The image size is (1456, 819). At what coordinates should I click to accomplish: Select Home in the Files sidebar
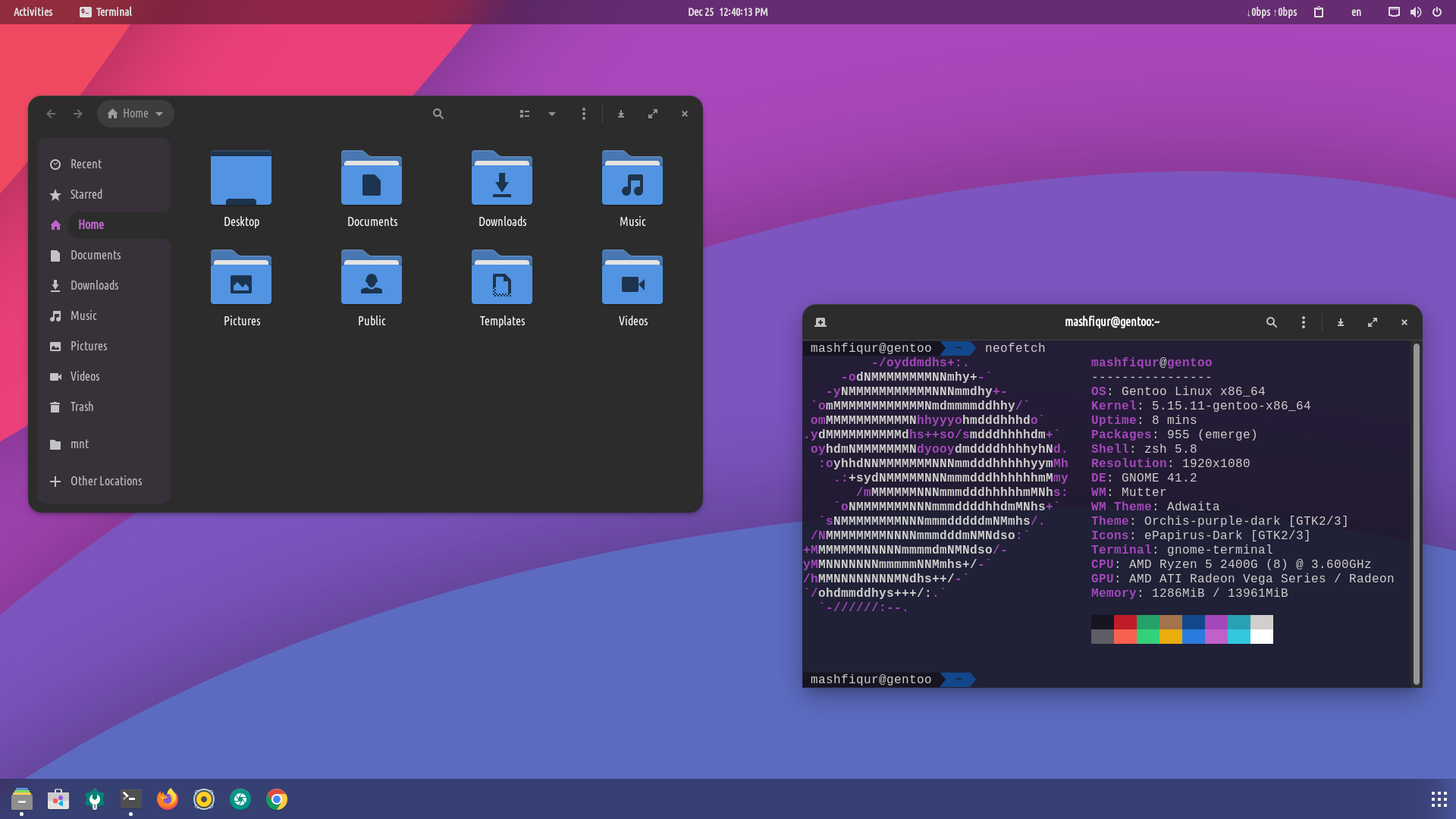point(91,224)
